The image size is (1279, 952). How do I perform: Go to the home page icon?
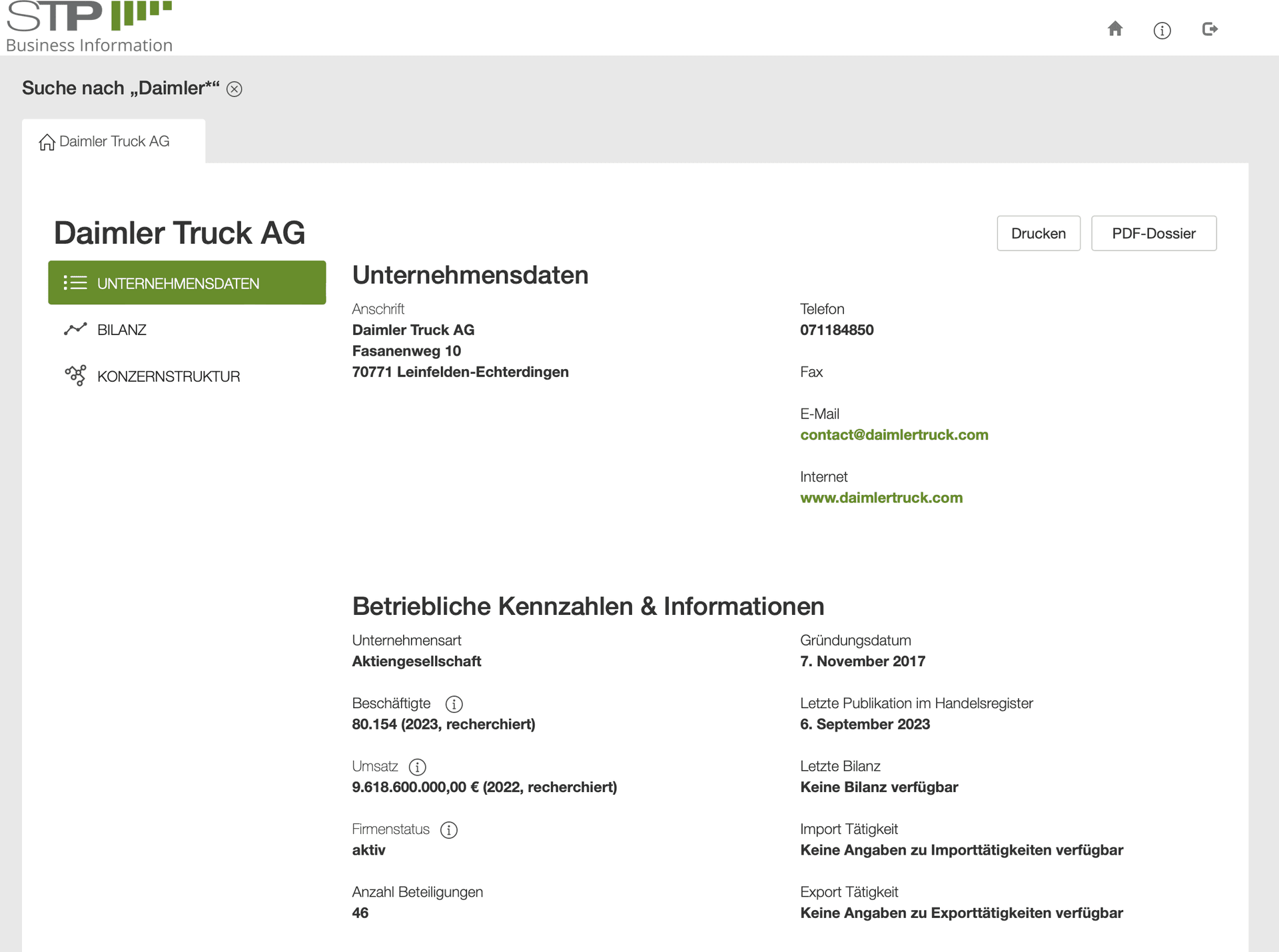[1115, 29]
